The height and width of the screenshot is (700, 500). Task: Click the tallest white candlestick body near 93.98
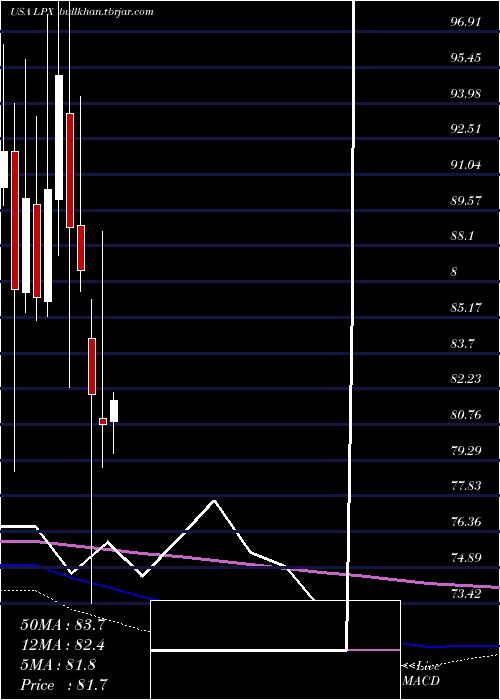click(x=59, y=138)
